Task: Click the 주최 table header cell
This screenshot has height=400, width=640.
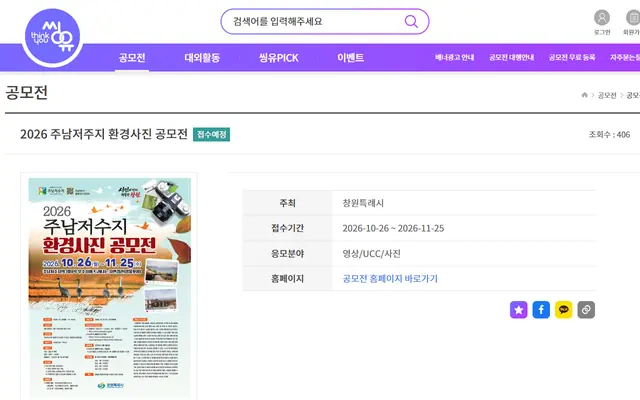Action: click(x=287, y=203)
